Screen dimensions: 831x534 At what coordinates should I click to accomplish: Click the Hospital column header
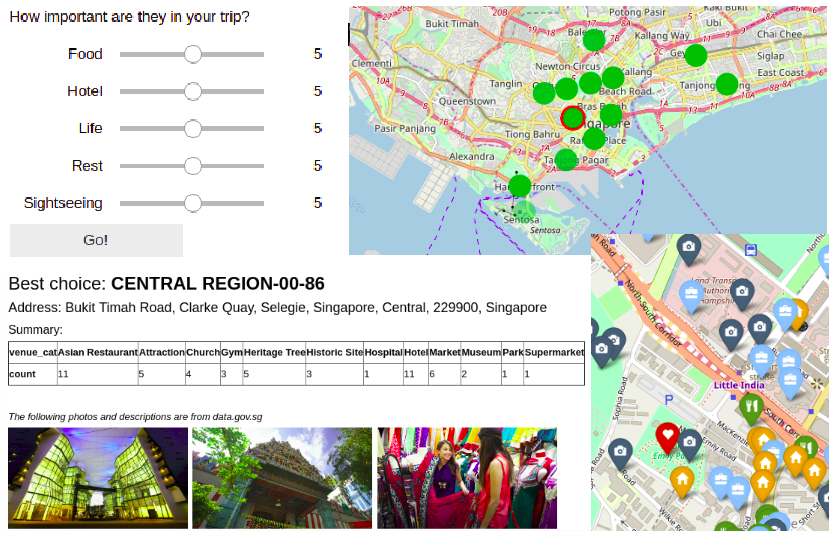click(383, 352)
